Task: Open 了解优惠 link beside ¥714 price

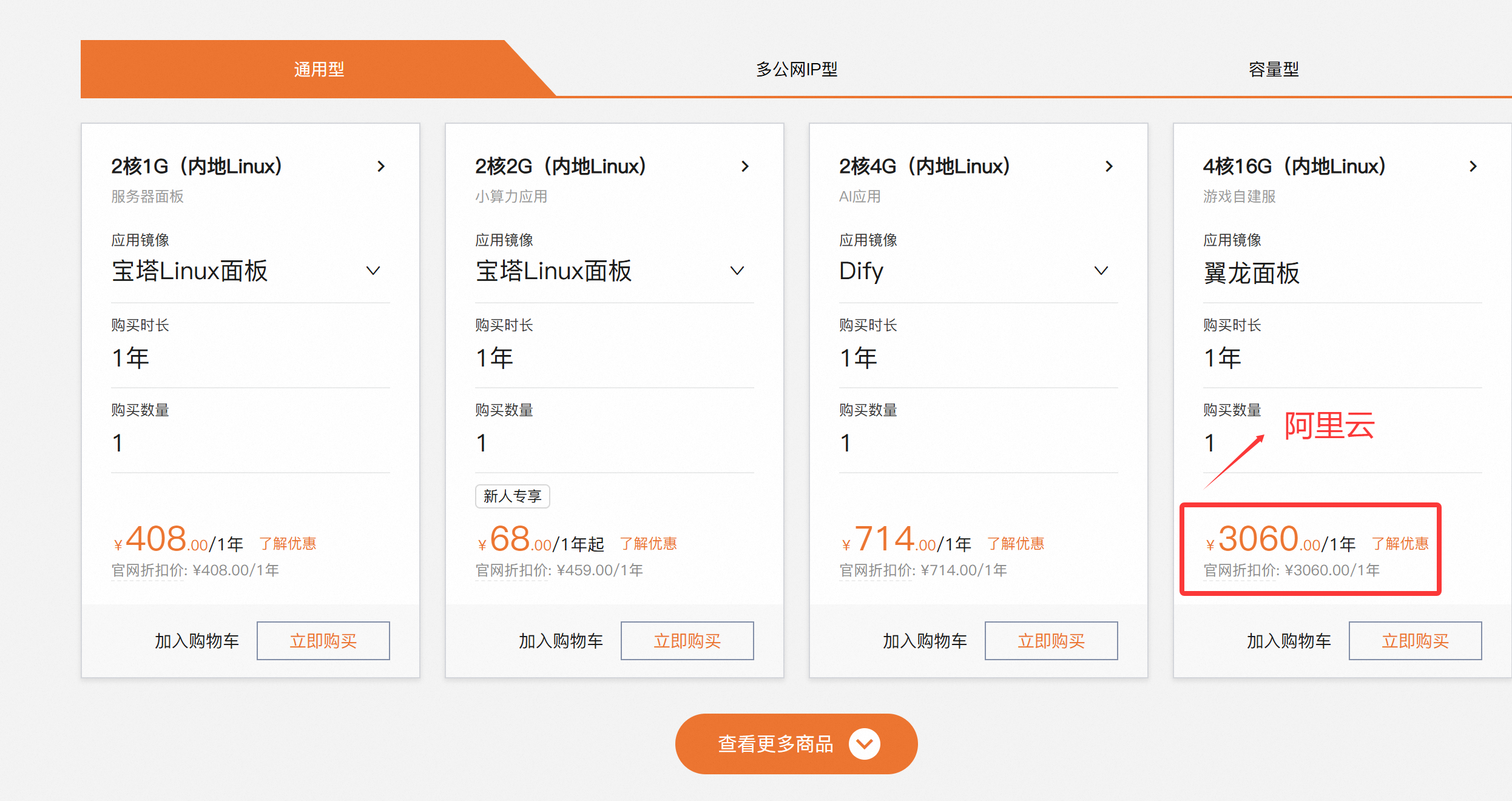Action: [1016, 544]
